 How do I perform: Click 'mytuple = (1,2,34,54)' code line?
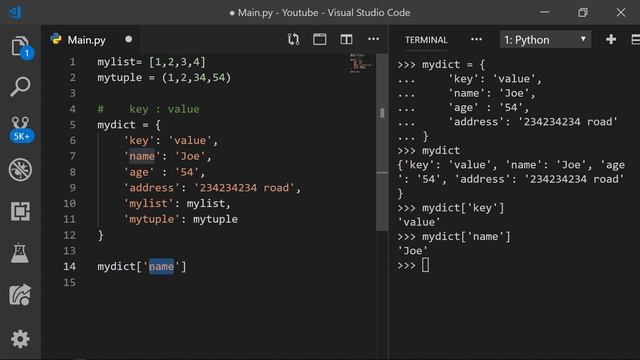(164, 78)
